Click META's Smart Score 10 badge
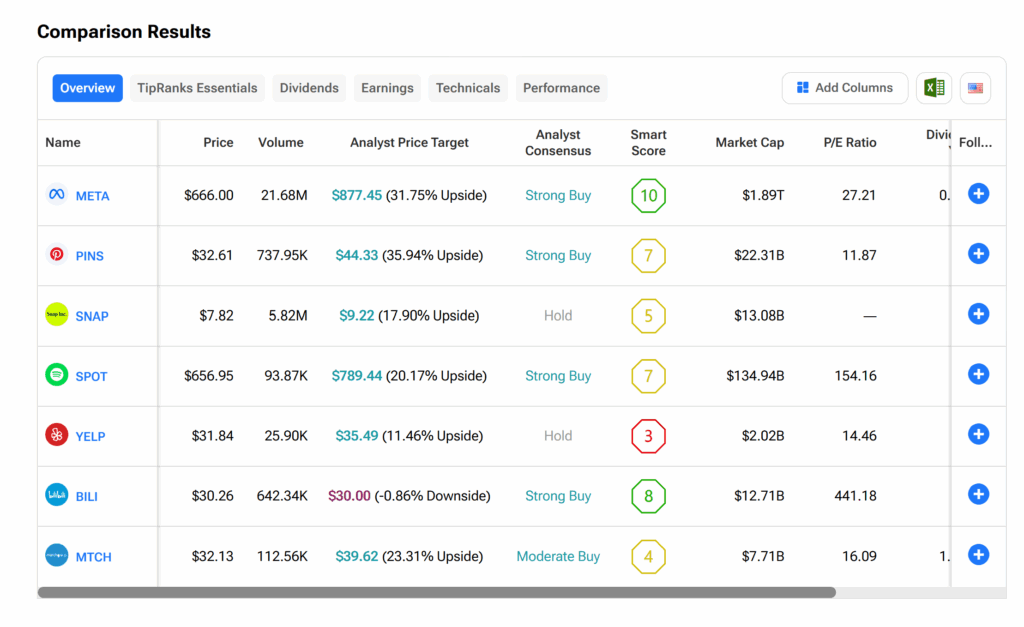This screenshot has height=627, width=1024. (648, 196)
